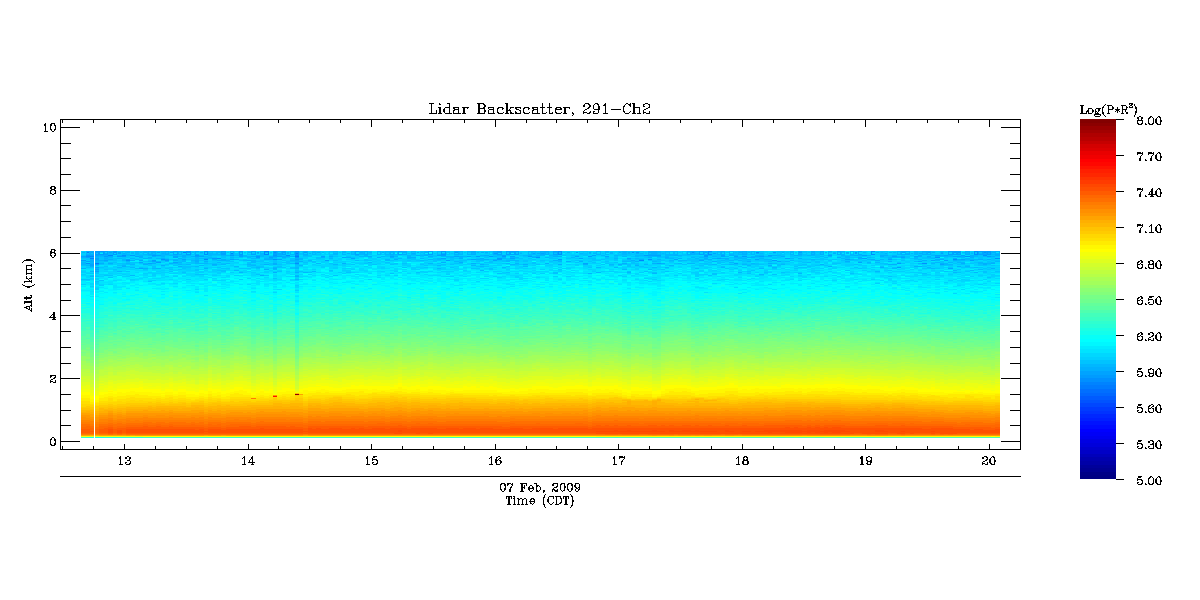Click the date label '07 Feb, 2009'
This screenshot has width=1200, height=600.
(x=540, y=487)
